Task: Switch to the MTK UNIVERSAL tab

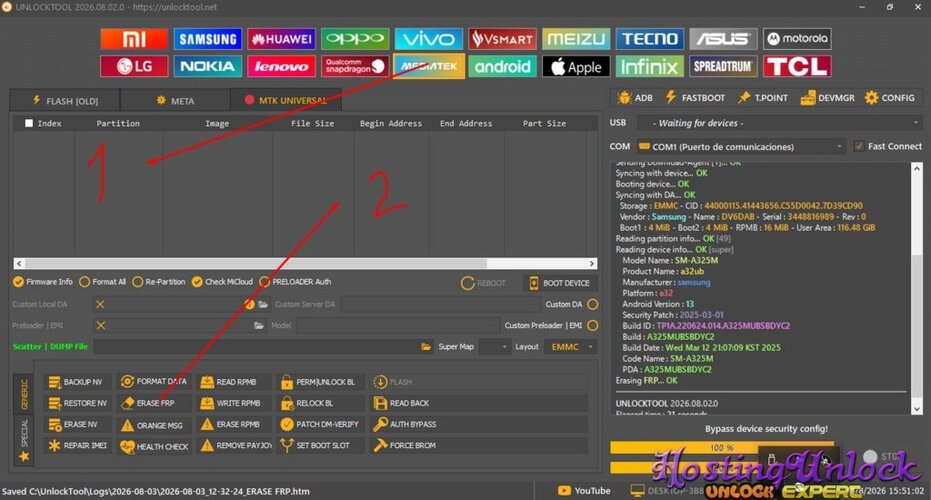Action: (286, 100)
